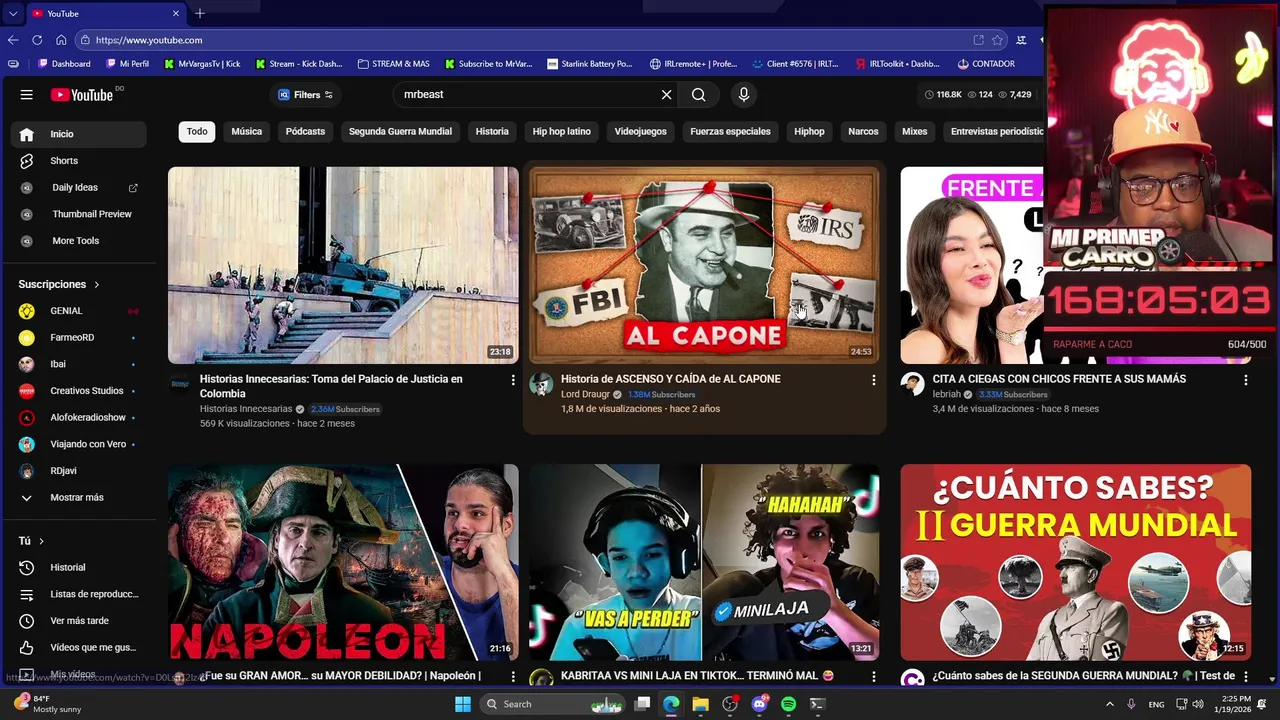
Task: Select the Segunda Guerra Mundial chip
Action: pos(400,131)
